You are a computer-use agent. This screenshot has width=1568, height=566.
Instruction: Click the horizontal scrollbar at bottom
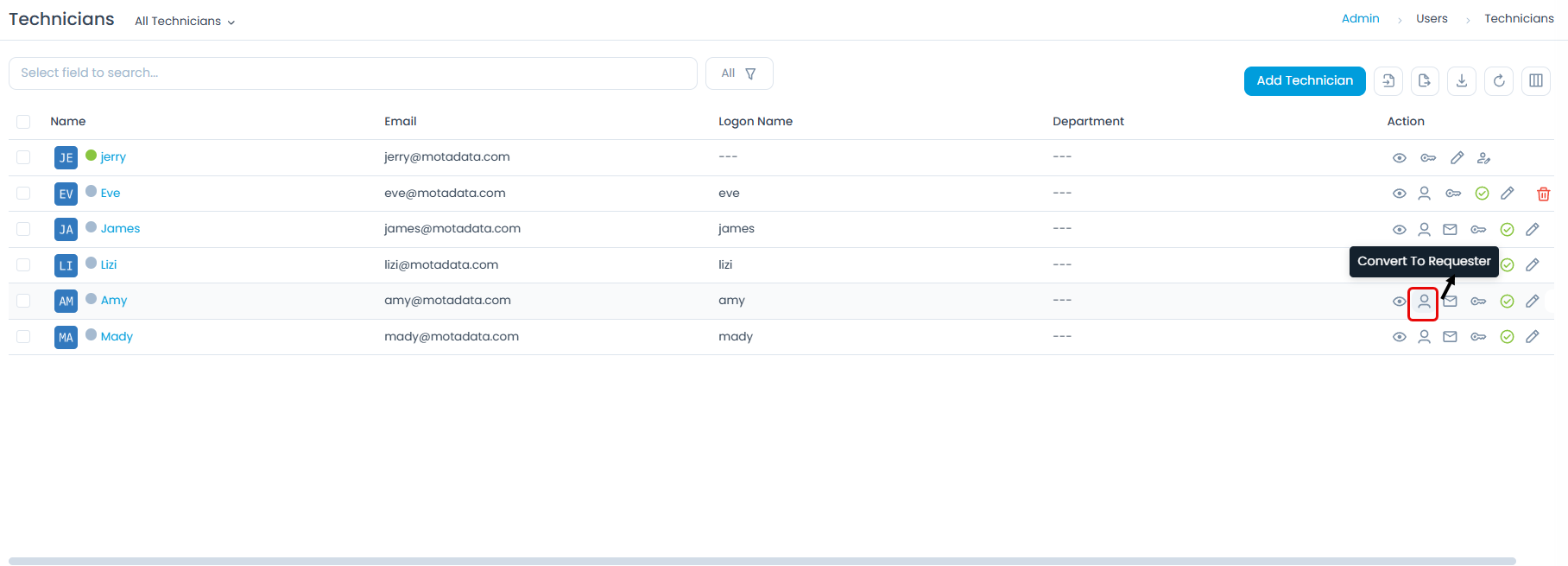pyautogui.click(x=762, y=561)
